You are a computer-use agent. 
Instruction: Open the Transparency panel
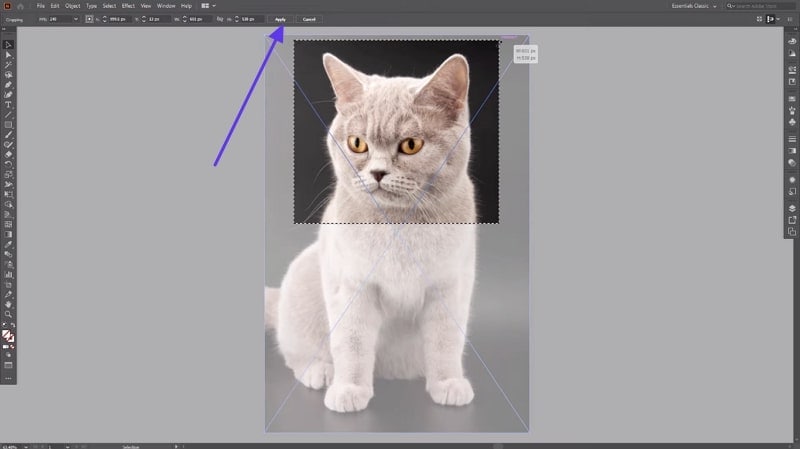[x=792, y=163]
